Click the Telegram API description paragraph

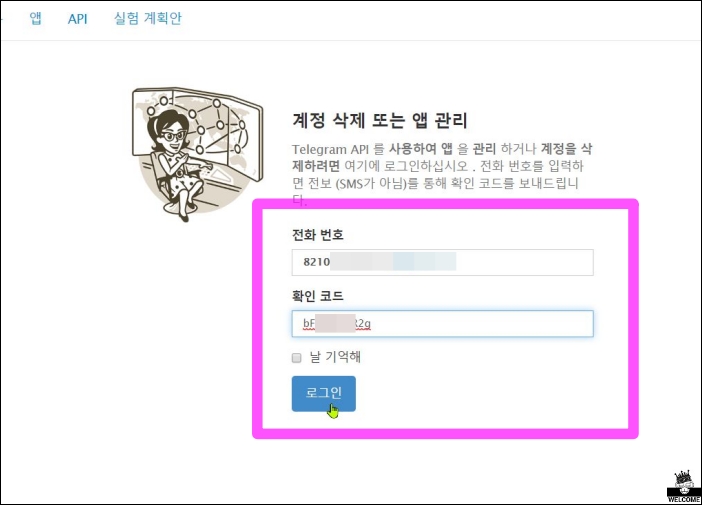tap(442, 174)
